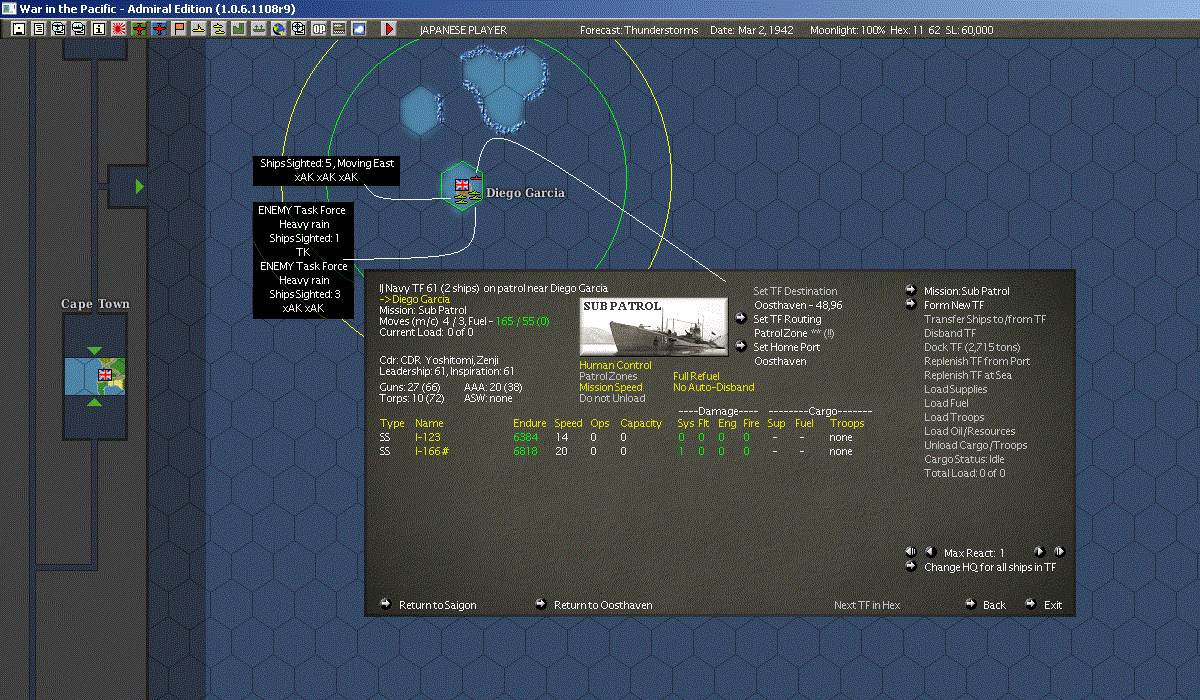Click commander CDR Yoshitomi, Zenji line
The image size is (1200, 700).
(x=439, y=360)
